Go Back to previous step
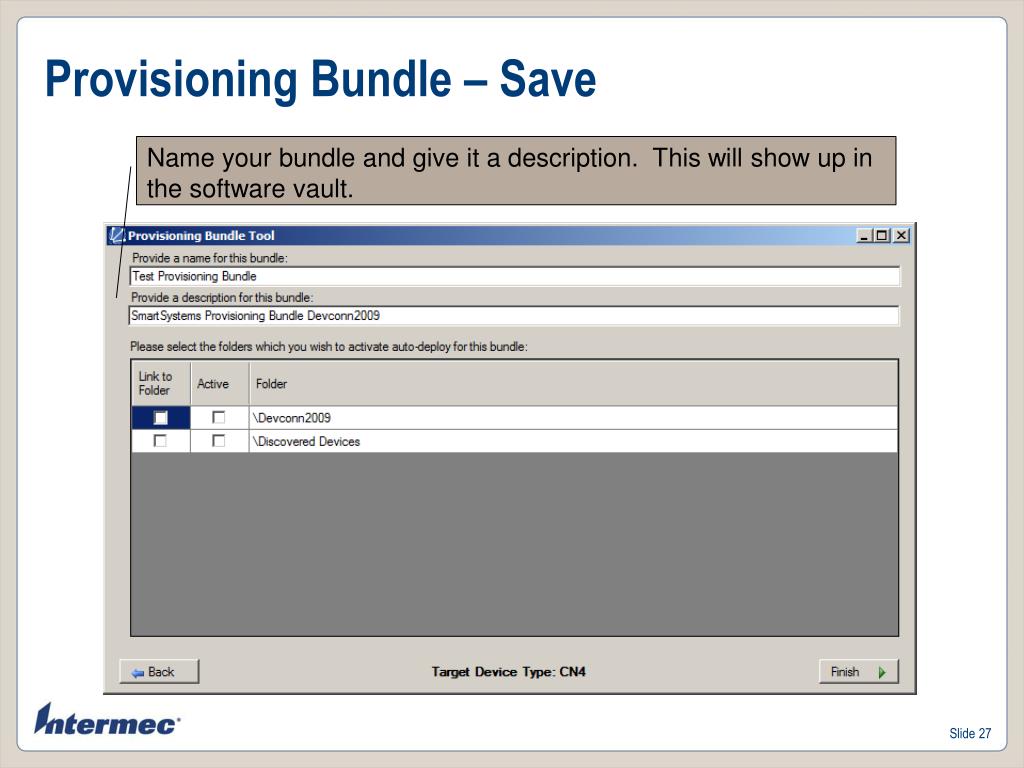The width and height of the screenshot is (1024, 768). pos(159,671)
